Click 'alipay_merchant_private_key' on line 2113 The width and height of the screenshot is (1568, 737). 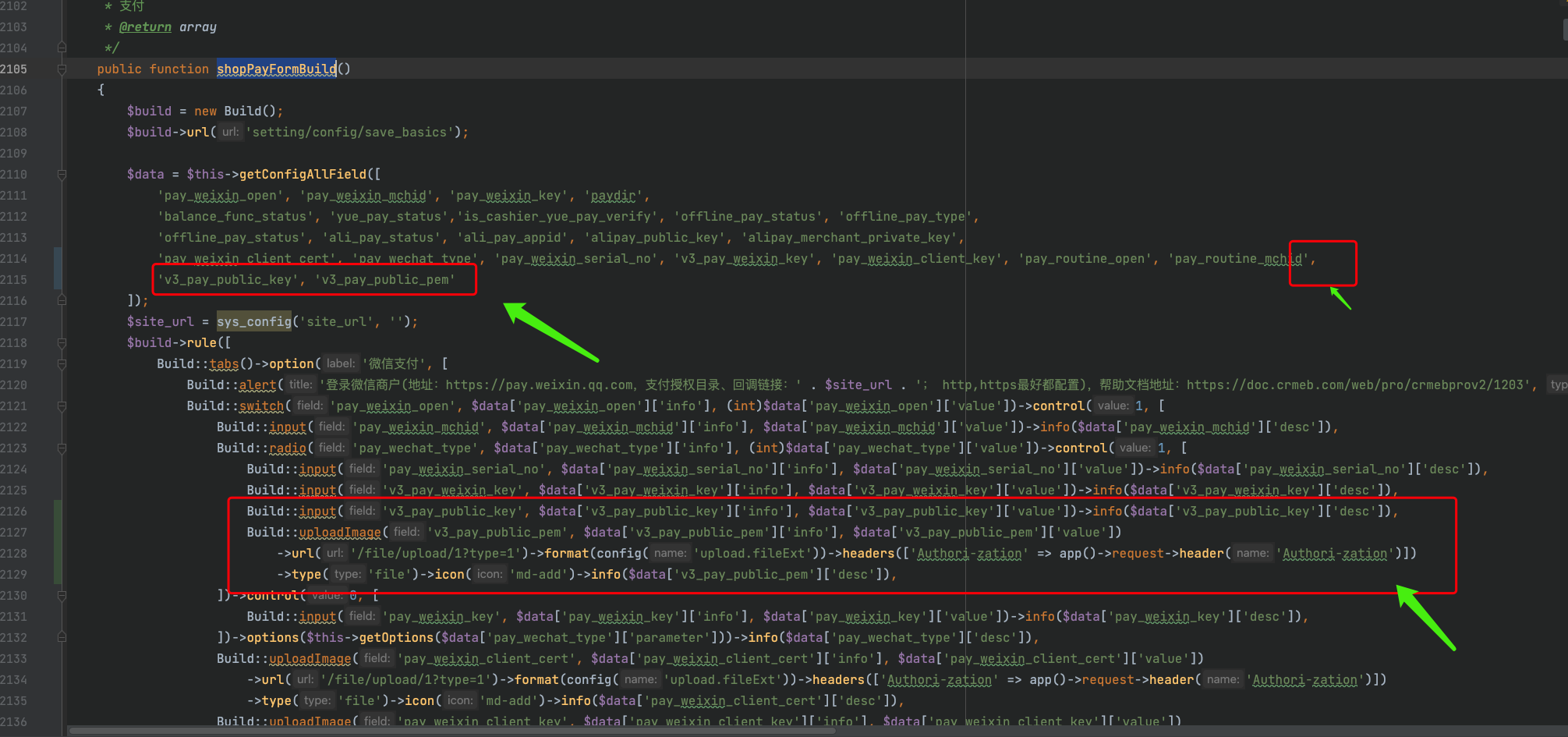[x=849, y=238]
